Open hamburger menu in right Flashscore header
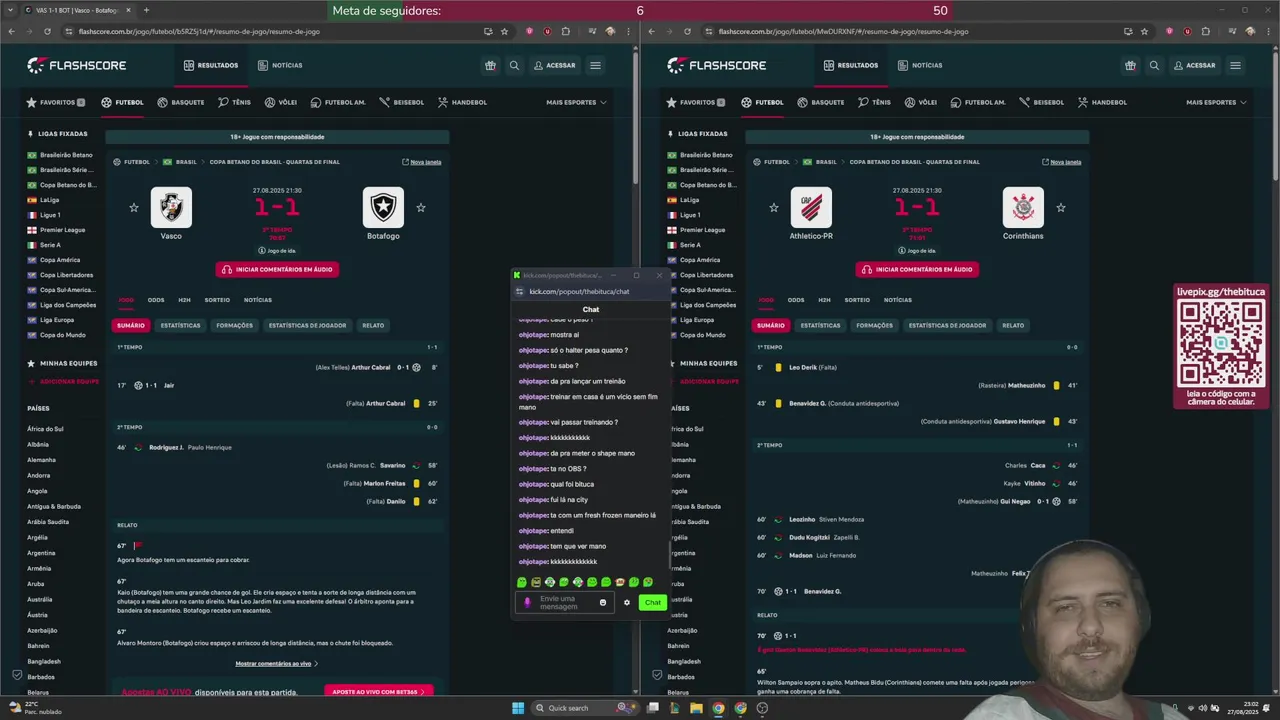This screenshot has height=720, width=1280. 1235,65
